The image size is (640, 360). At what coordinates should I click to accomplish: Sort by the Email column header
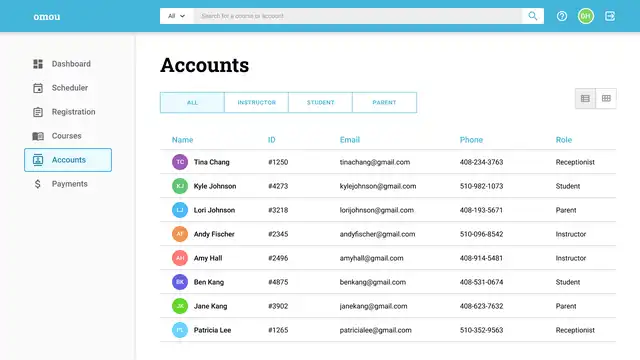350,140
